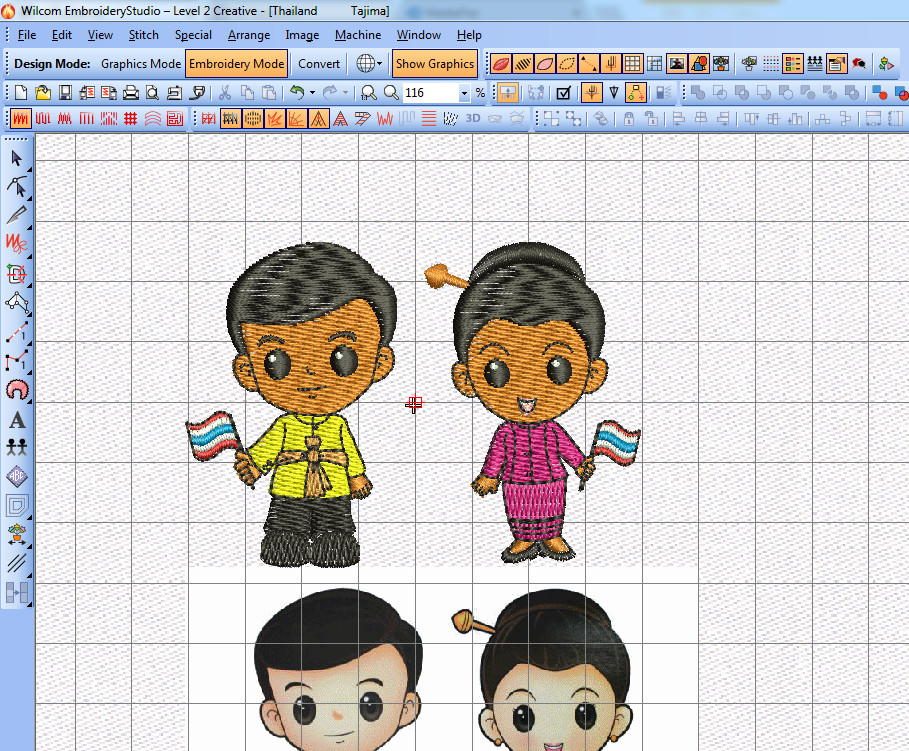This screenshot has width=909, height=751.
Task: Open the Options checkbox icon
Action: (563, 93)
